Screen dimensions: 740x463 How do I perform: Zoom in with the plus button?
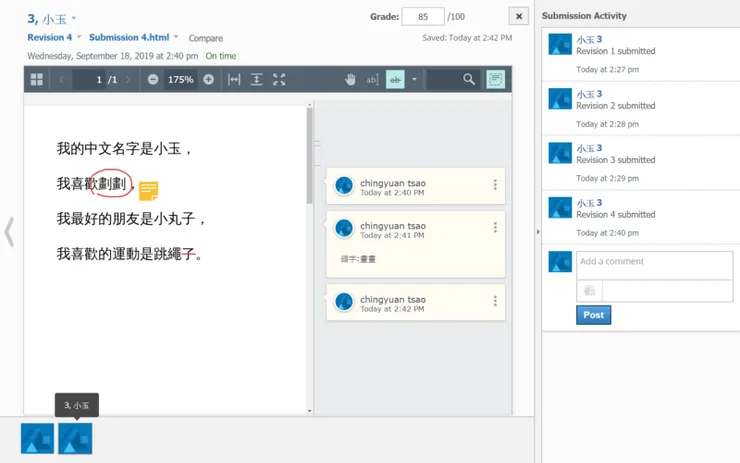[x=209, y=79]
